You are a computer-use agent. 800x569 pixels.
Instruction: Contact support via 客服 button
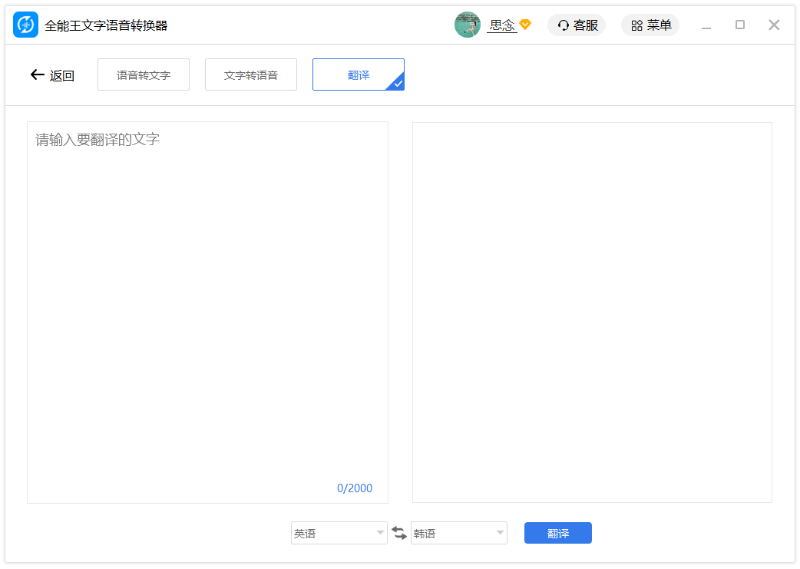tap(577, 25)
